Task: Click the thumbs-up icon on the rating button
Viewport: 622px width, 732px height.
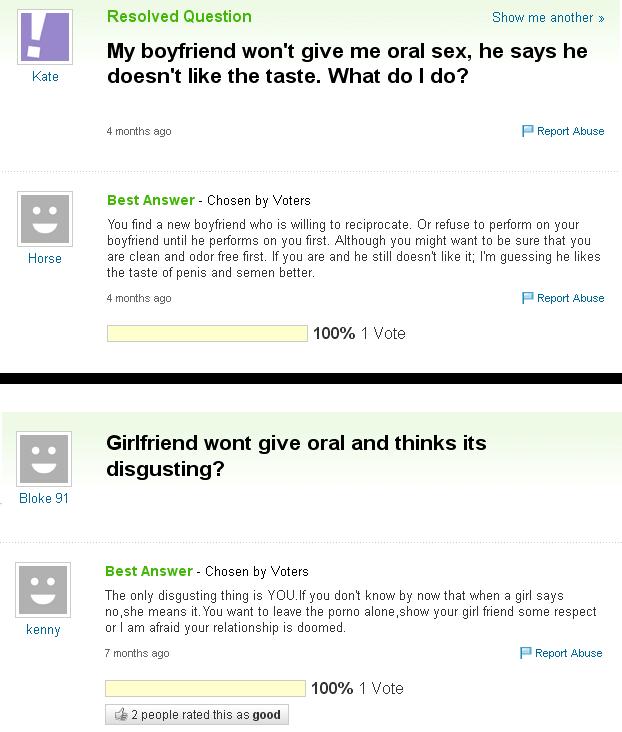Action: pyautogui.click(x=121, y=714)
